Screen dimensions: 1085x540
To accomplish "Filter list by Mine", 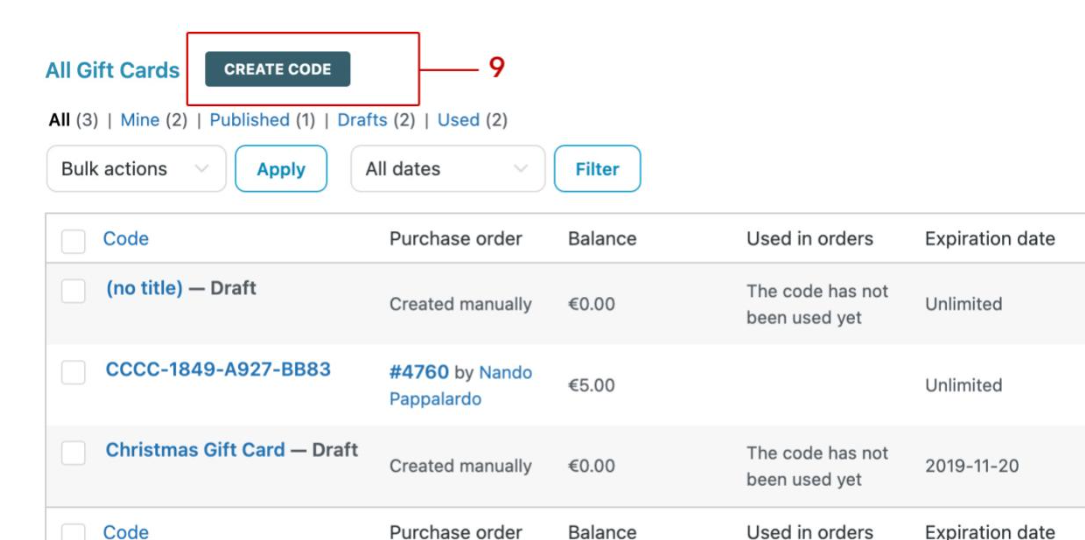I will (140, 120).
